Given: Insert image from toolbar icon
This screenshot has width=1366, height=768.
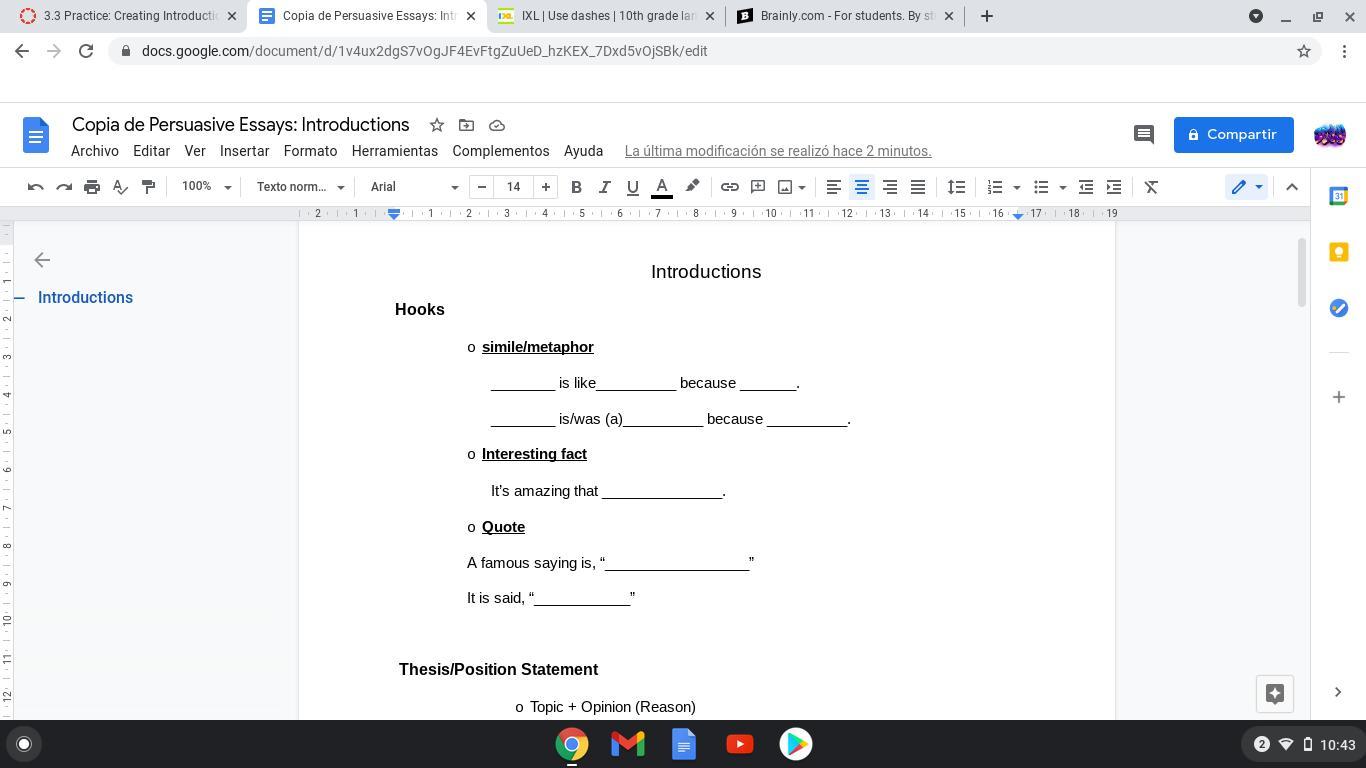Looking at the screenshot, I should 785,187.
